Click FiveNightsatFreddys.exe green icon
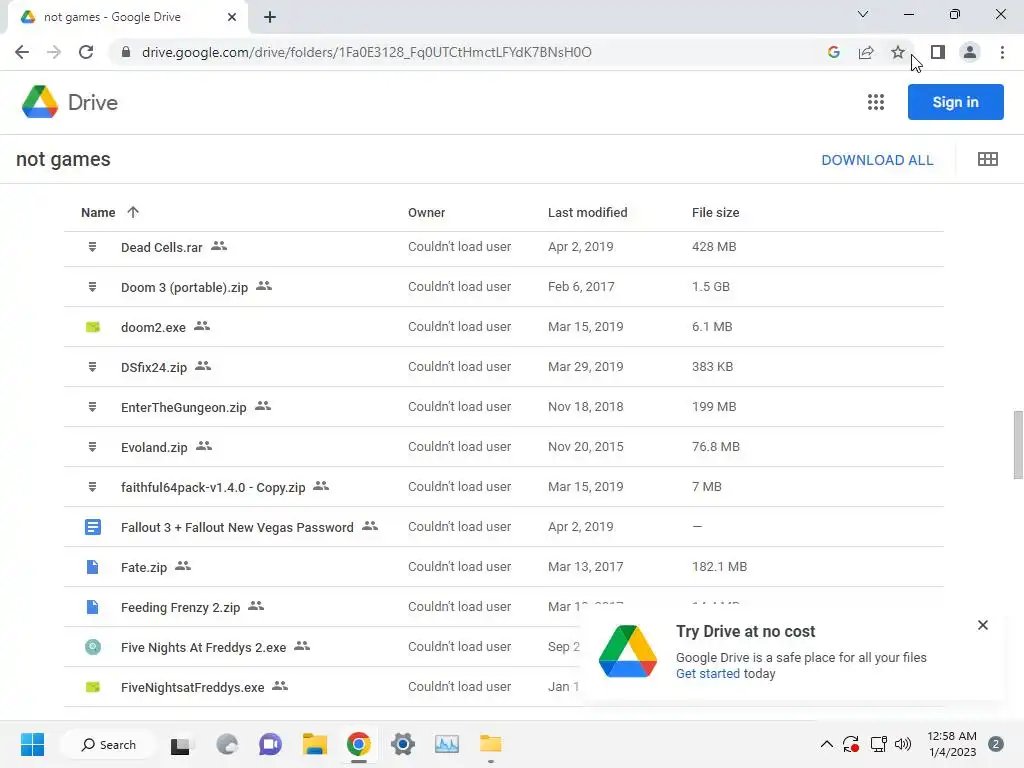The image size is (1024, 768). coord(93,687)
